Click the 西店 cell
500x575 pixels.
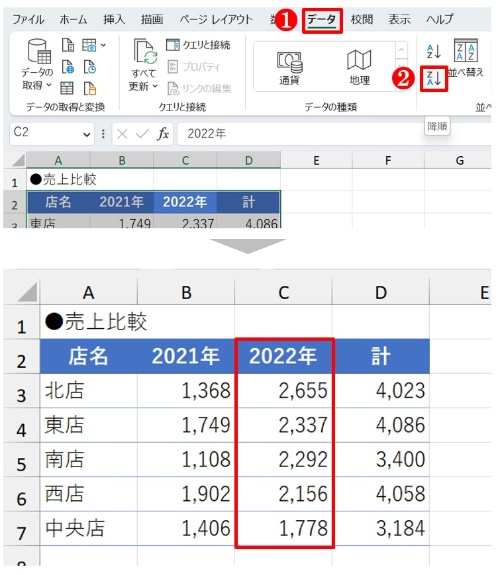[x=89, y=494]
